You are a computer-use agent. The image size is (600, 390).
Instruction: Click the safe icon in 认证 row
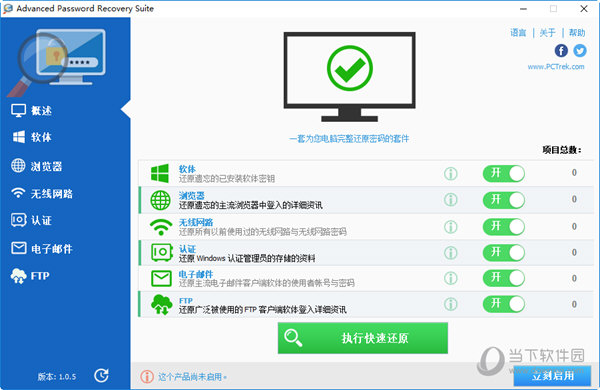click(161, 253)
